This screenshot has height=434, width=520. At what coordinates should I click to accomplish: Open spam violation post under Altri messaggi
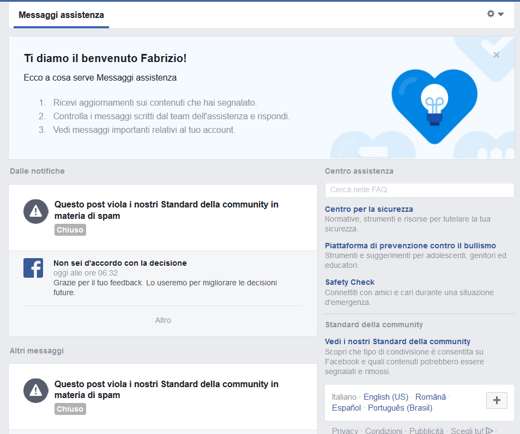(166, 389)
